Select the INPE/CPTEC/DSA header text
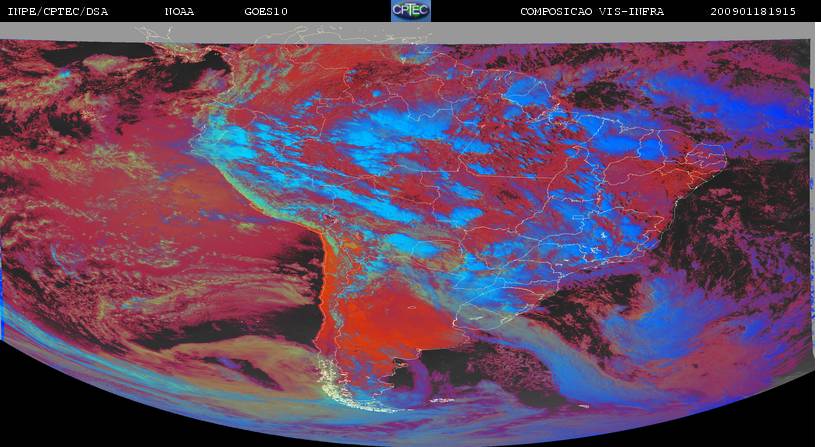The width and height of the screenshot is (821, 447). click(58, 12)
